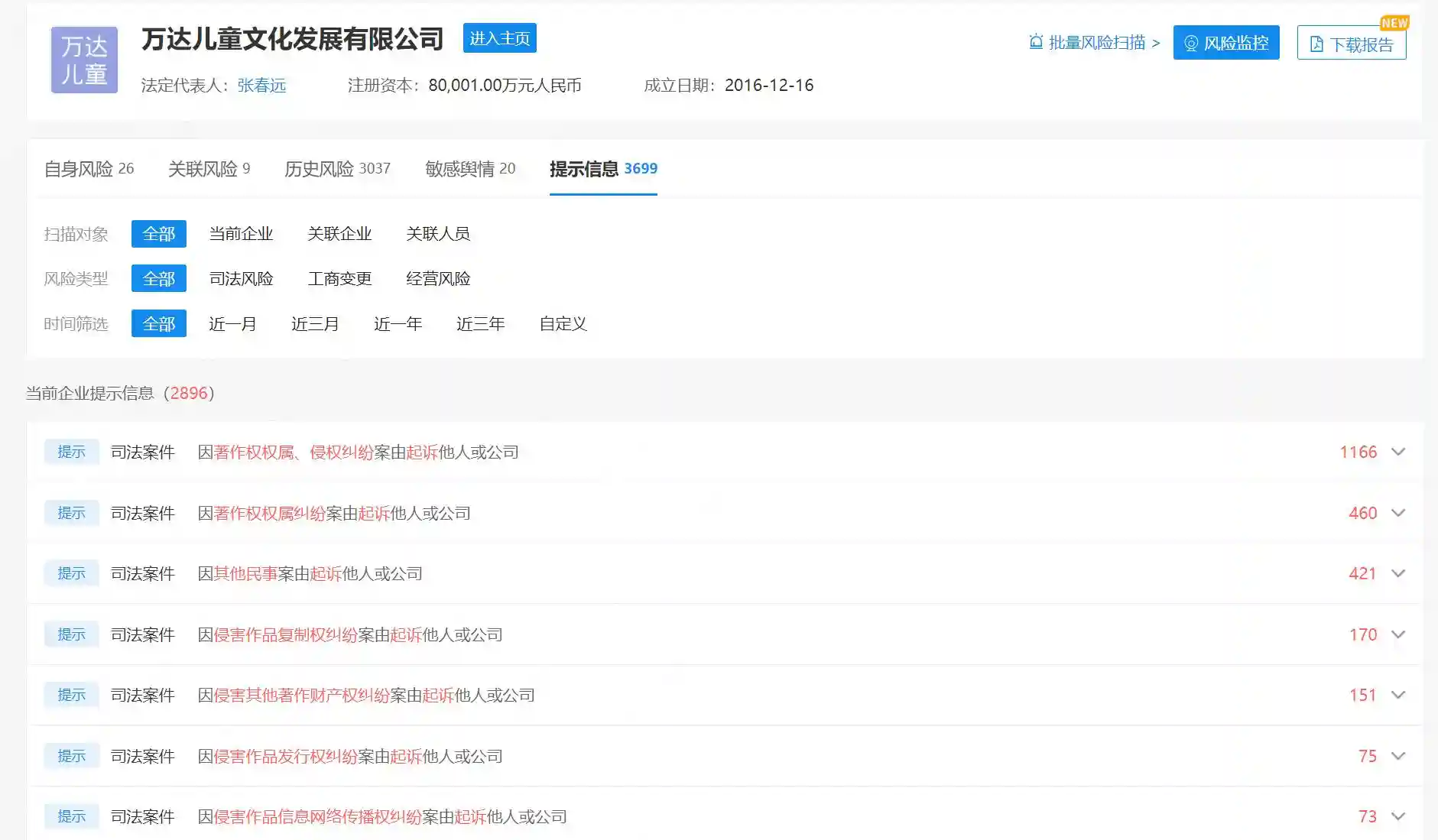Screen dimensions: 1438x840
Task: Filter risk type by 司法风险
Action: tap(241, 279)
